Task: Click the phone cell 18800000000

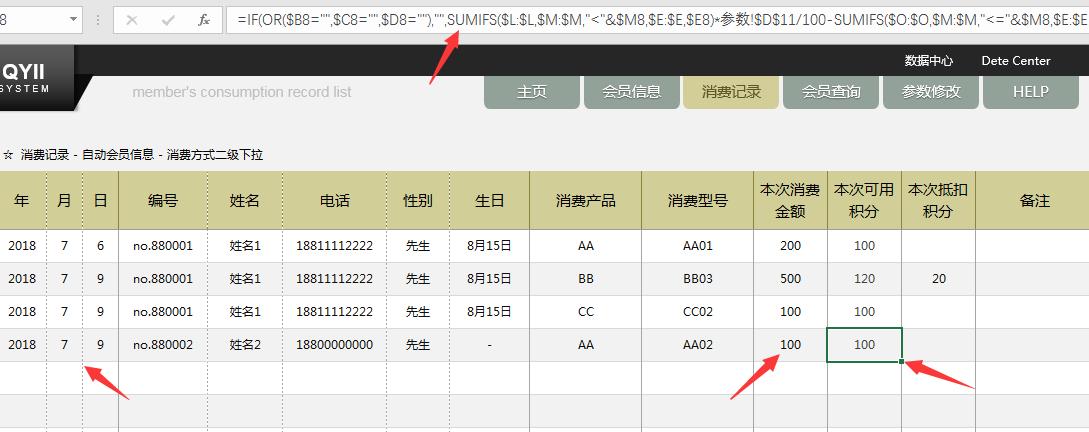Action: 335,344
